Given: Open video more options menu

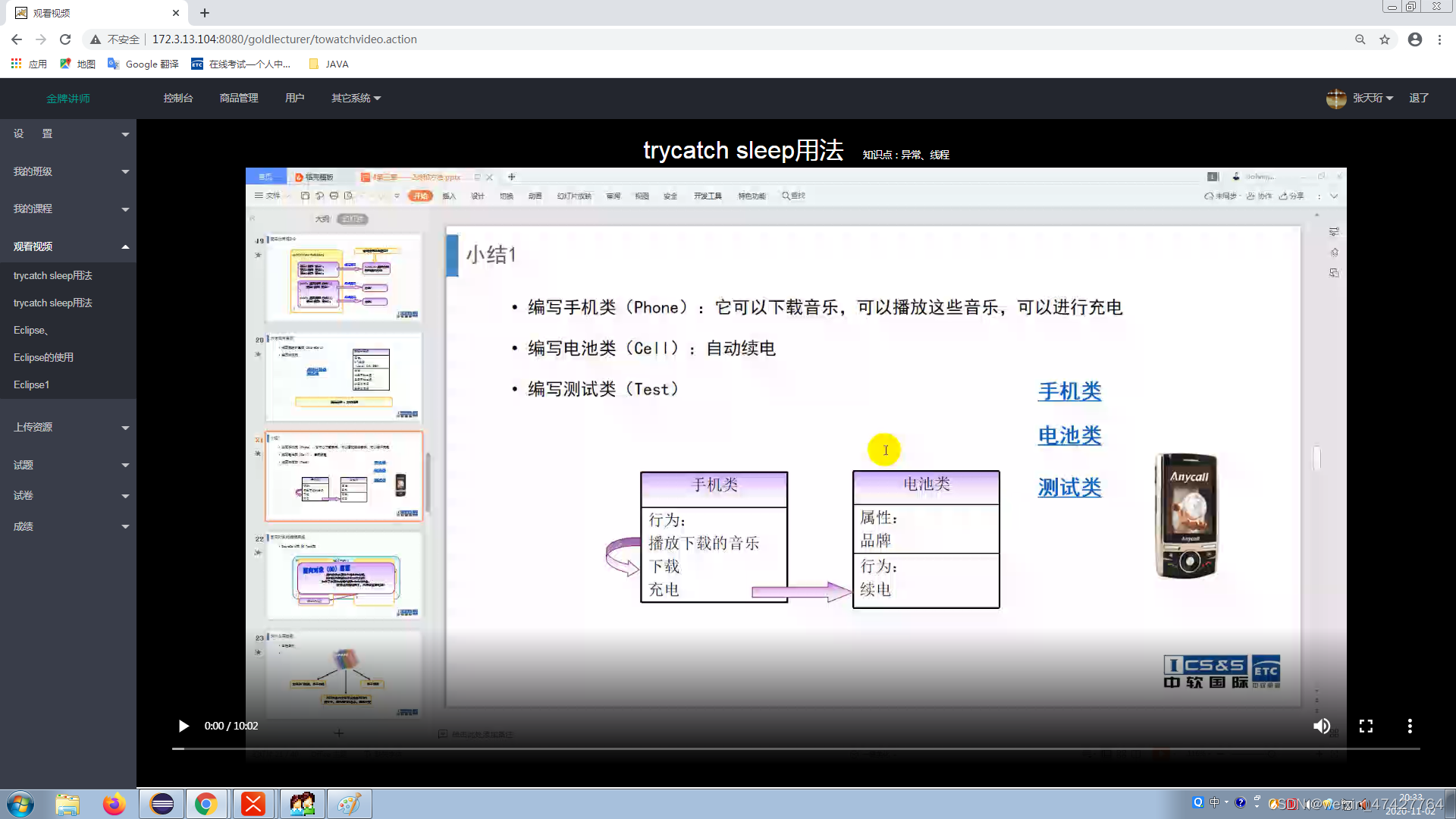Looking at the screenshot, I should pyautogui.click(x=1410, y=726).
